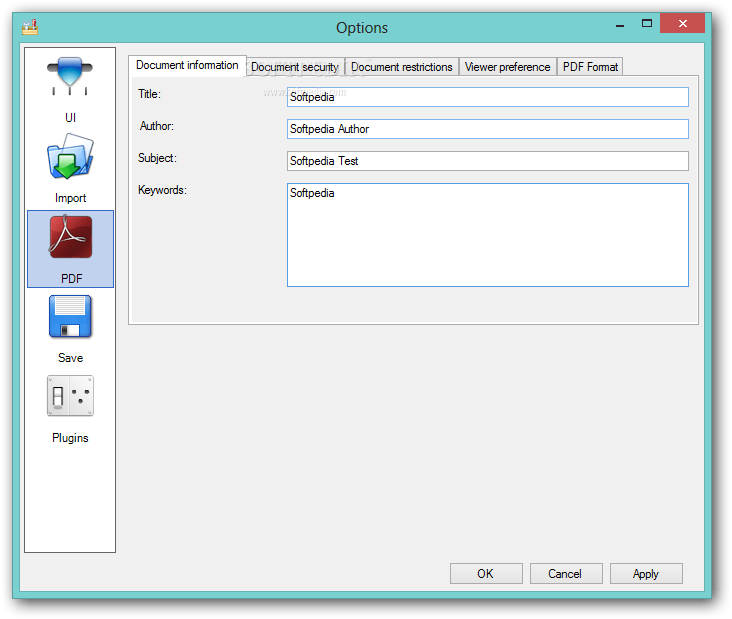Switch to PDF Format tab

(590, 67)
